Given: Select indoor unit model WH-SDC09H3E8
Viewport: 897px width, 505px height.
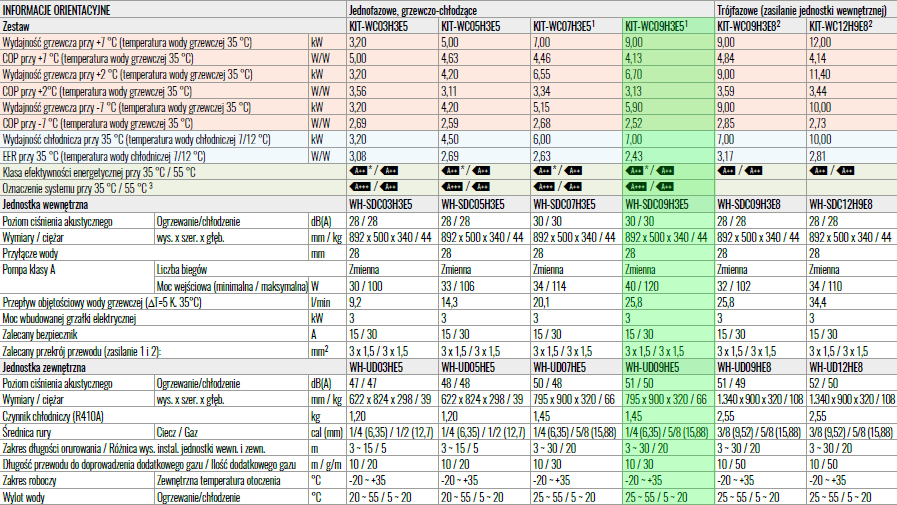Looking at the screenshot, I should coord(749,205).
